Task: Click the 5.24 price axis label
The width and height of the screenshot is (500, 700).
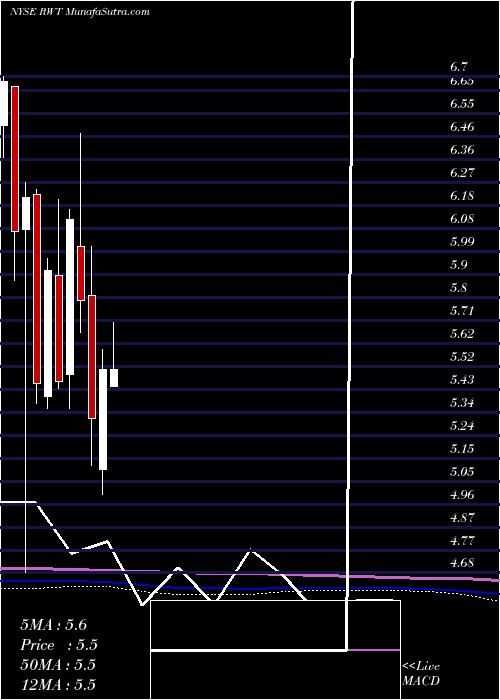Action: pos(461,426)
